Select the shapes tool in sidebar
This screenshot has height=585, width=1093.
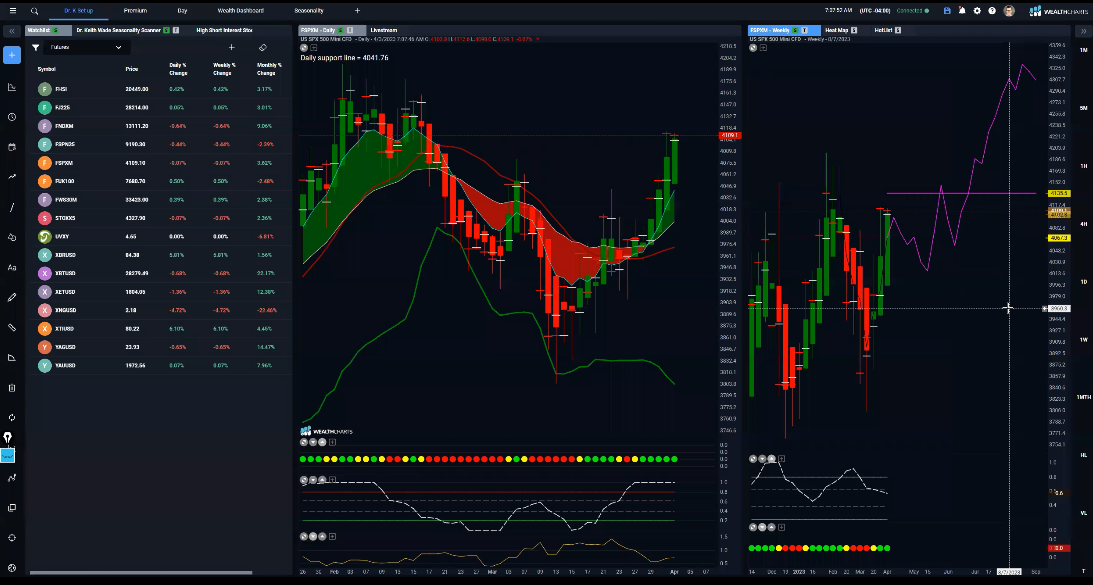[x=12, y=237]
